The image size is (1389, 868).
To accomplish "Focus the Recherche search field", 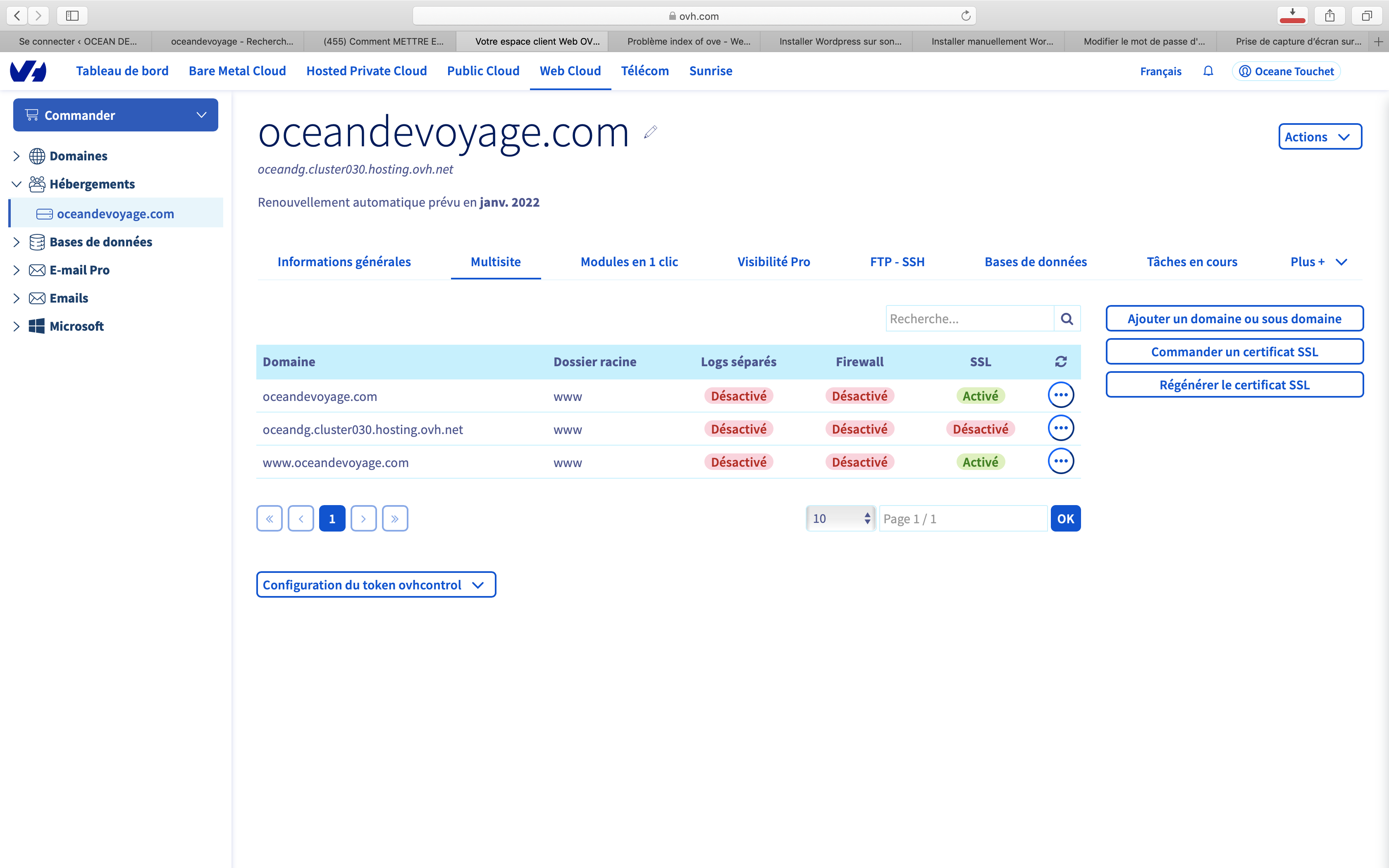I will pyautogui.click(x=970, y=319).
